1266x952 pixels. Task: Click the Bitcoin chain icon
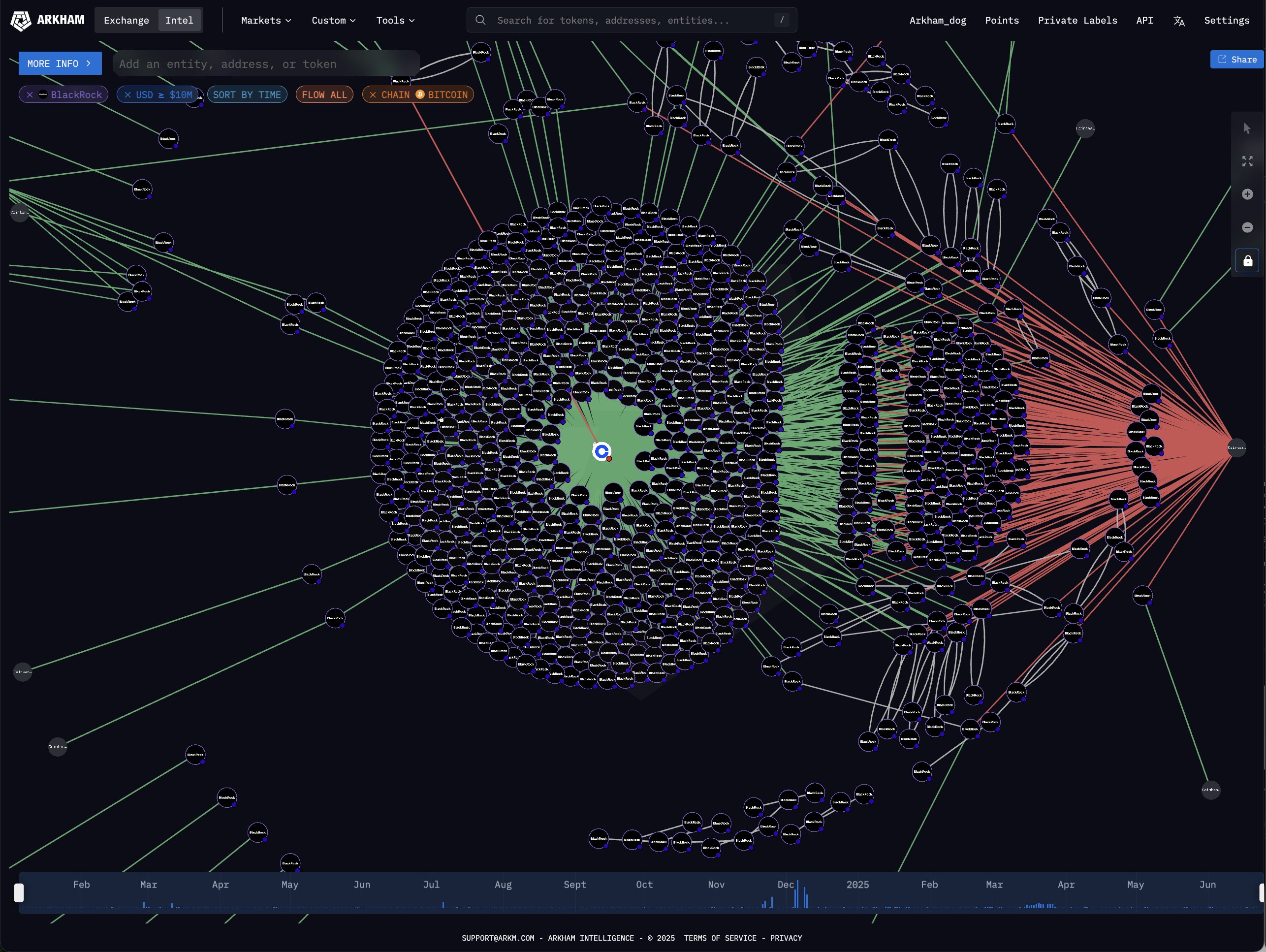coord(420,95)
